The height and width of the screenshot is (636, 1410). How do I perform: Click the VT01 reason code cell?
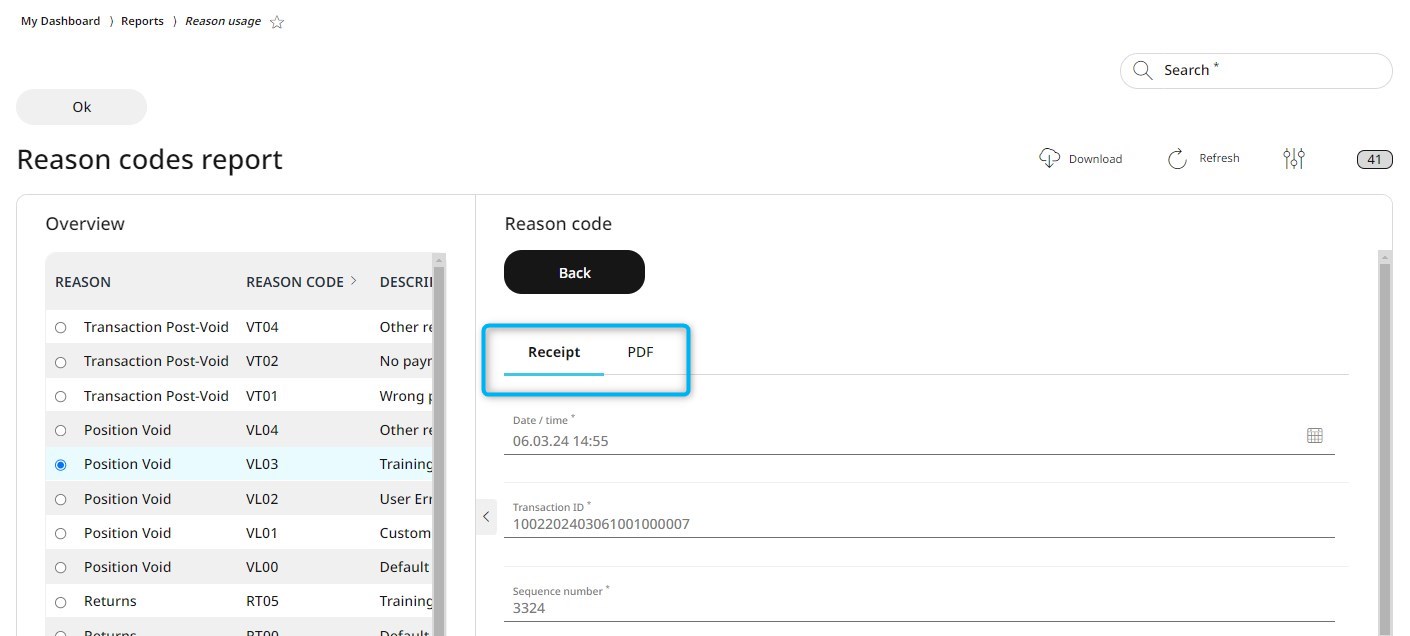click(262, 396)
